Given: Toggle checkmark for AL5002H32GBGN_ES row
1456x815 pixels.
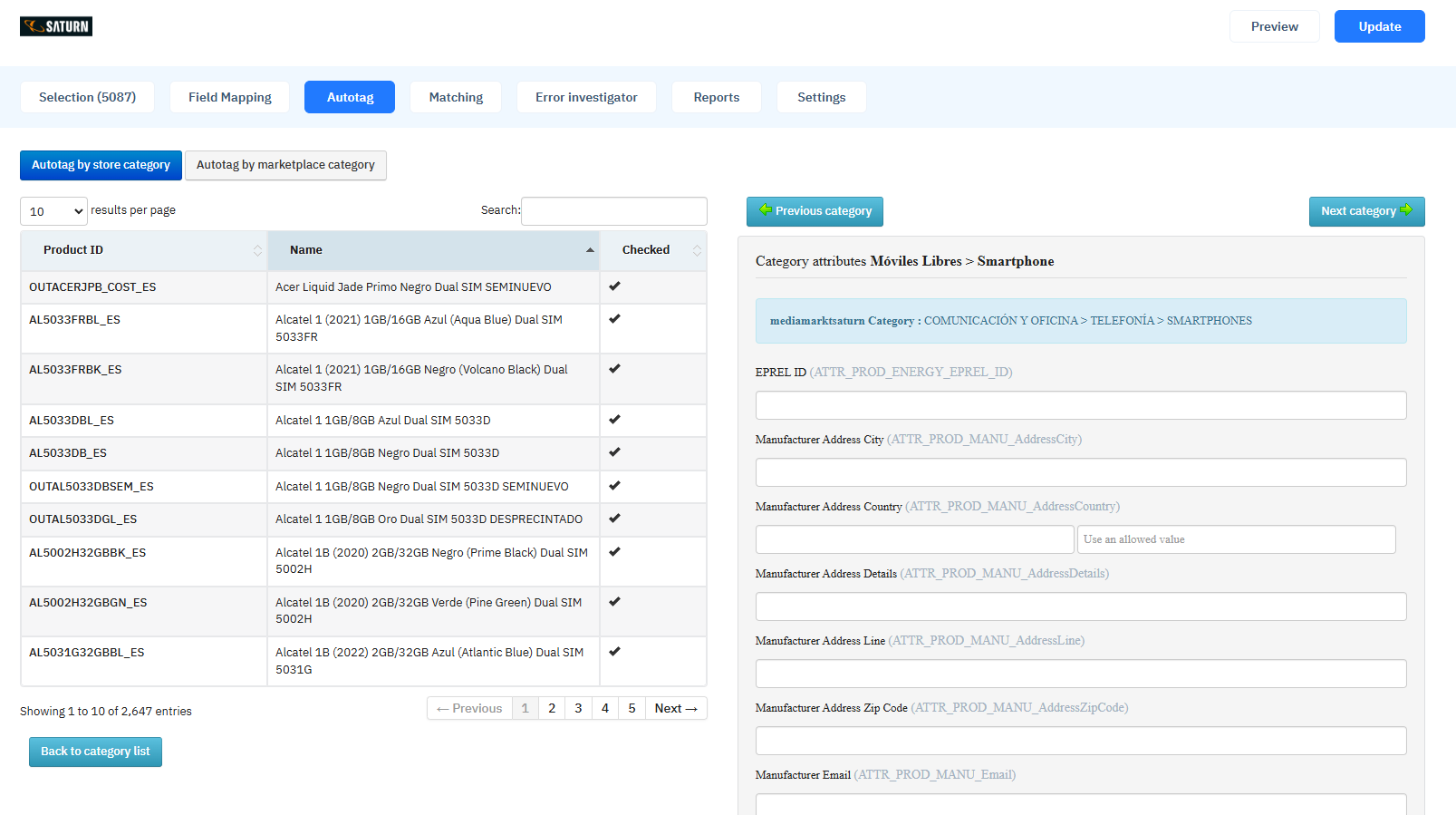Looking at the screenshot, I should [614, 602].
